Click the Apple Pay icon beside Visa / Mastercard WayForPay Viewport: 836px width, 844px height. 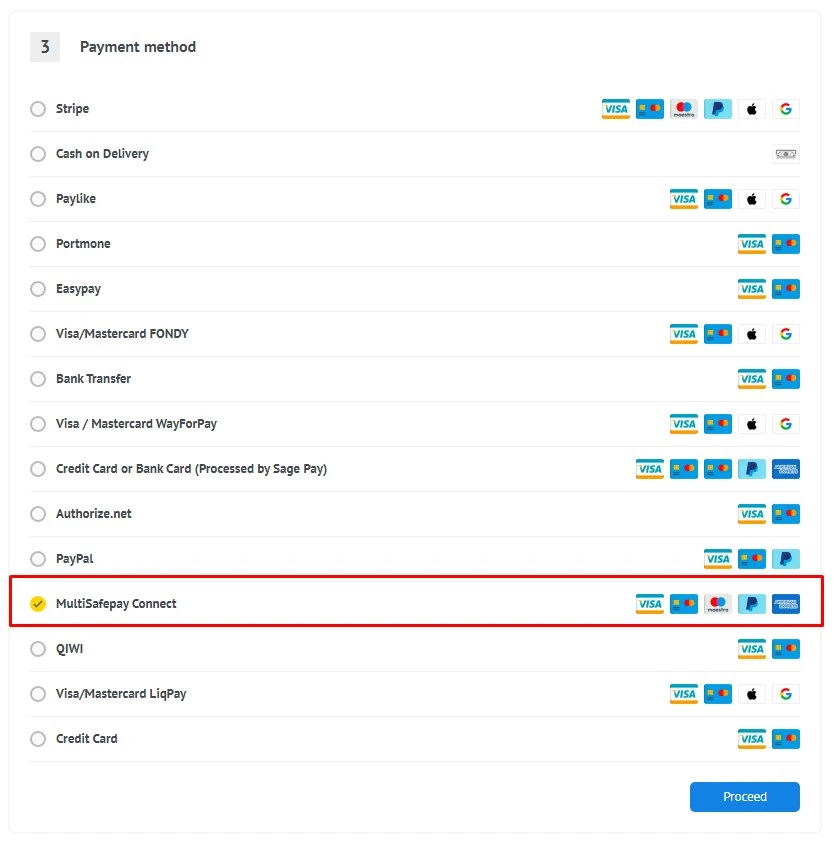point(751,423)
